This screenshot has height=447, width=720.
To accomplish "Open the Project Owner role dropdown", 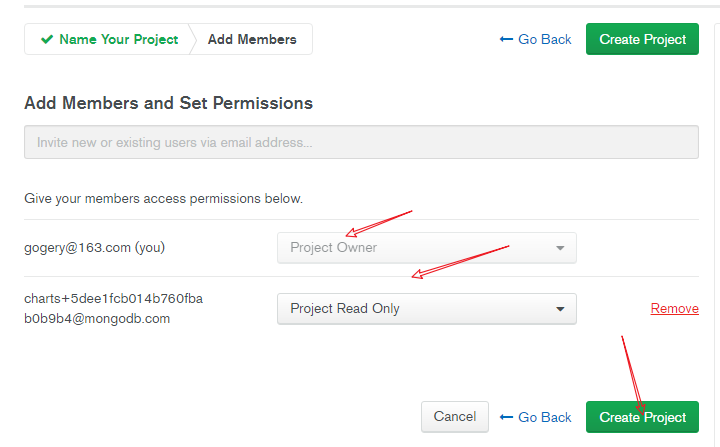I will (x=427, y=248).
